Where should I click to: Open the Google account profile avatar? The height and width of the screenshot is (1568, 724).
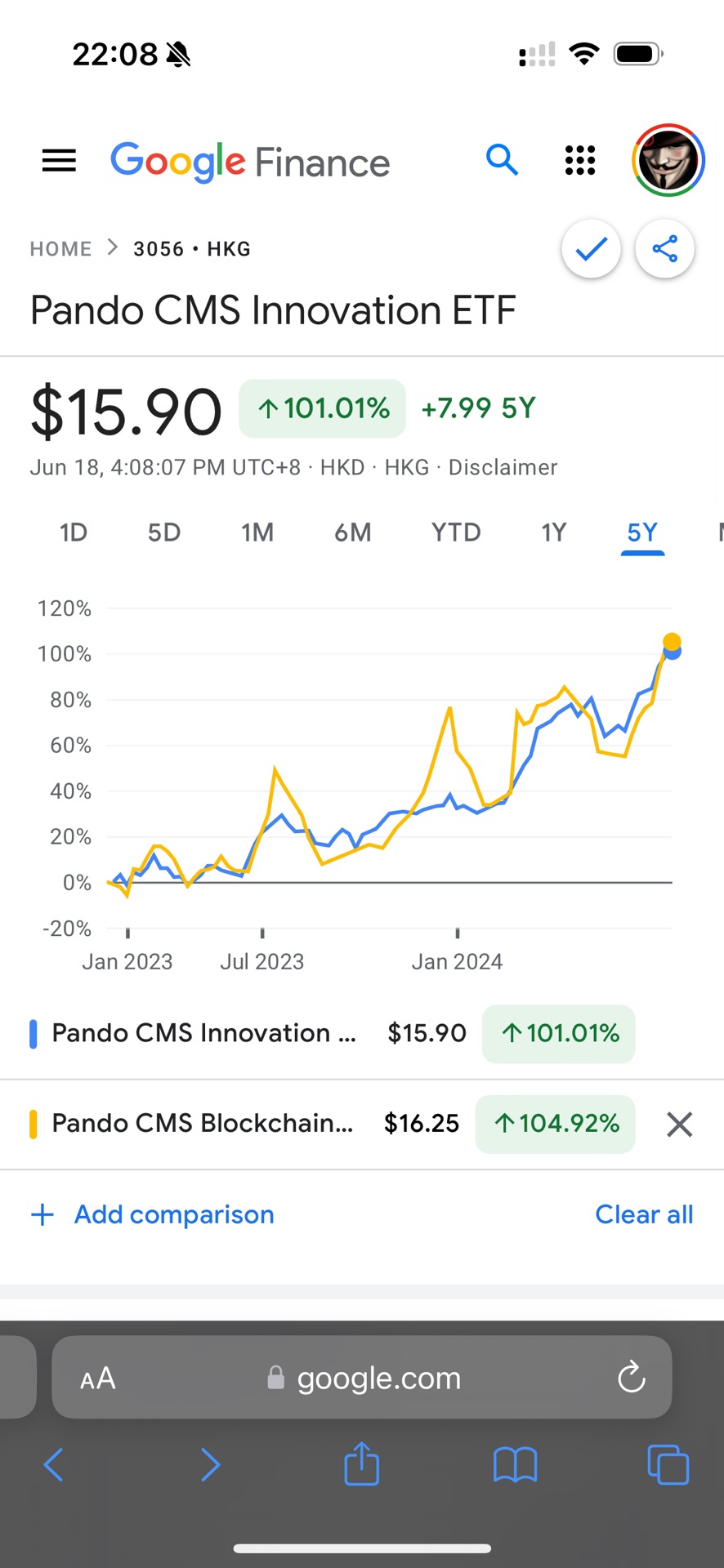pos(668,161)
